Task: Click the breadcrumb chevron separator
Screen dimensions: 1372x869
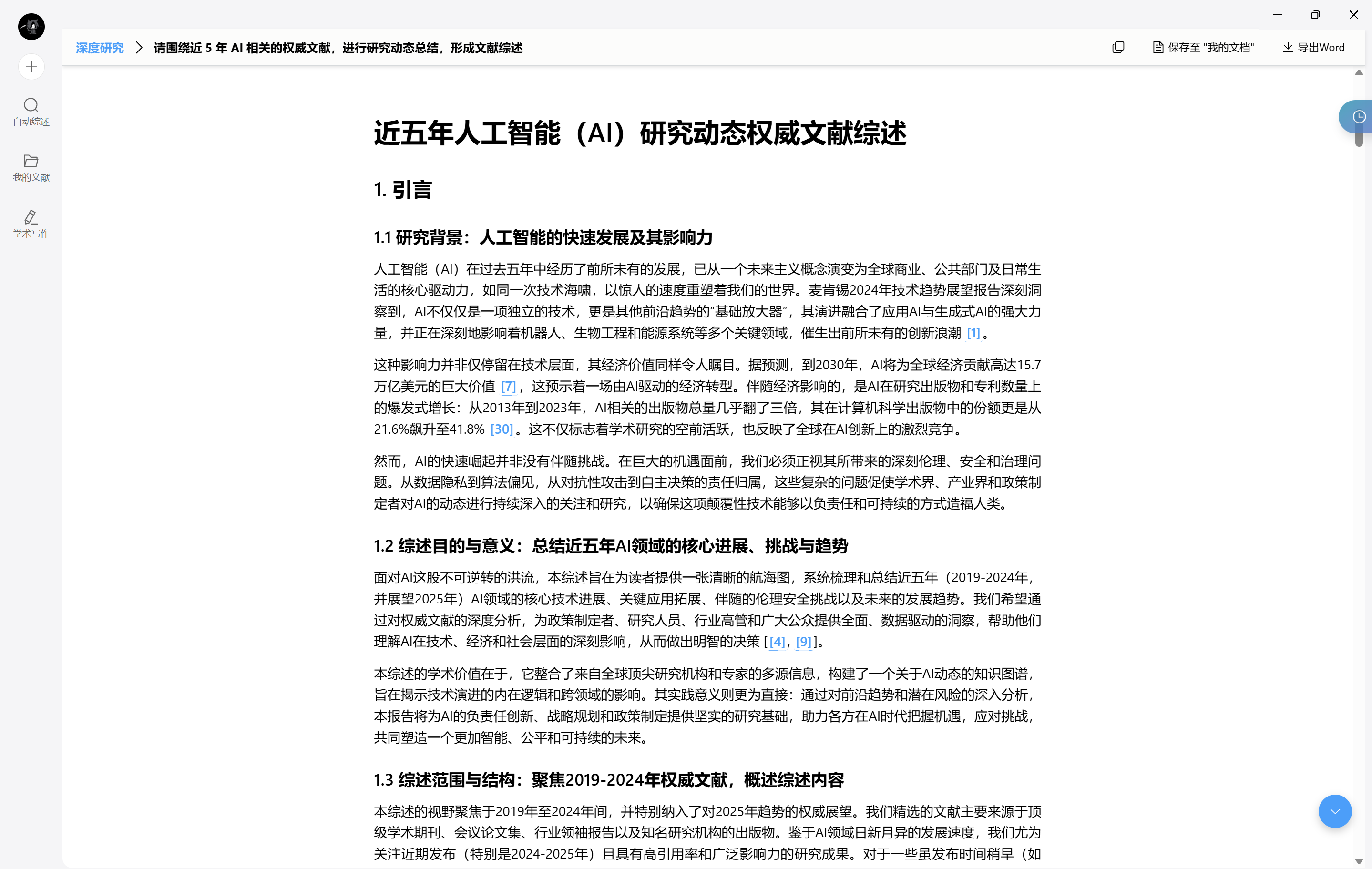Action: click(x=138, y=48)
